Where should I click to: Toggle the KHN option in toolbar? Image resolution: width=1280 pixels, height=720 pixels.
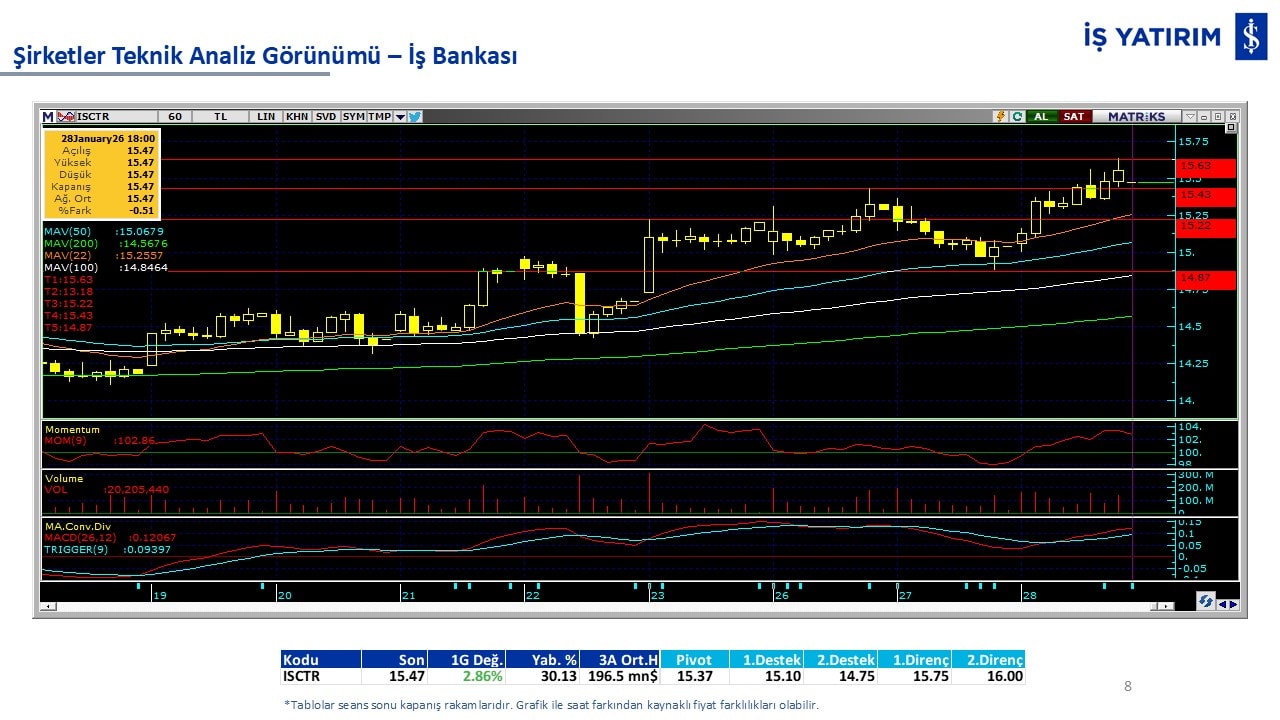click(x=297, y=117)
